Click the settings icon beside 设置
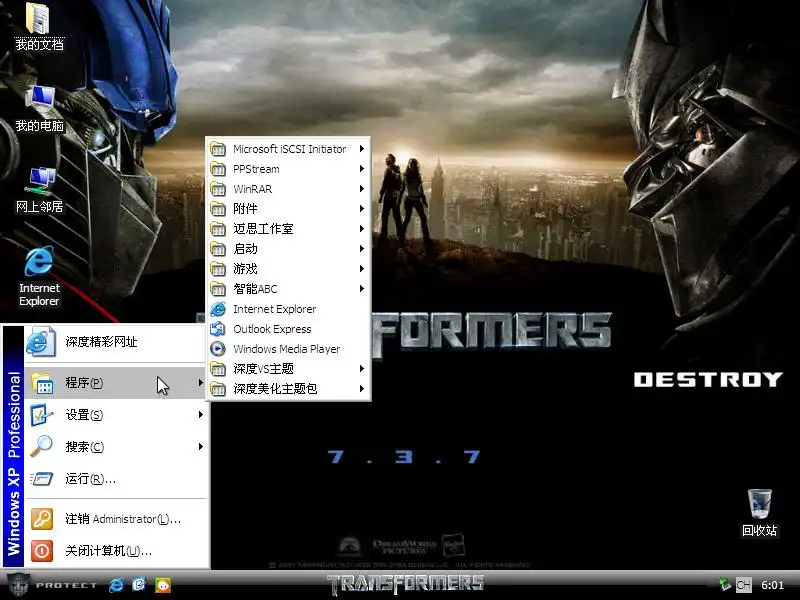800x600 pixels. pyautogui.click(x=42, y=415)
